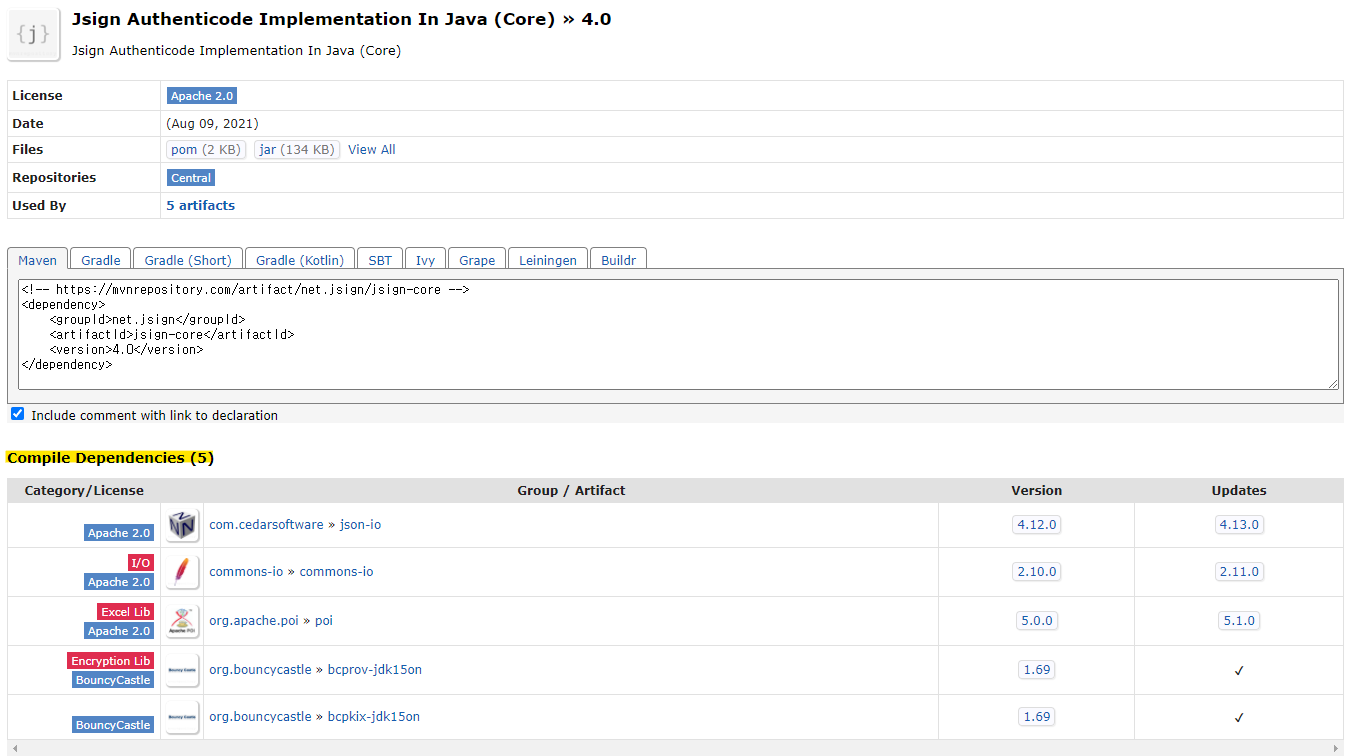The width and height of the screenshot is (1346, 756).
Task: Open the Apache POI logo icon
Action: [183, 621]
